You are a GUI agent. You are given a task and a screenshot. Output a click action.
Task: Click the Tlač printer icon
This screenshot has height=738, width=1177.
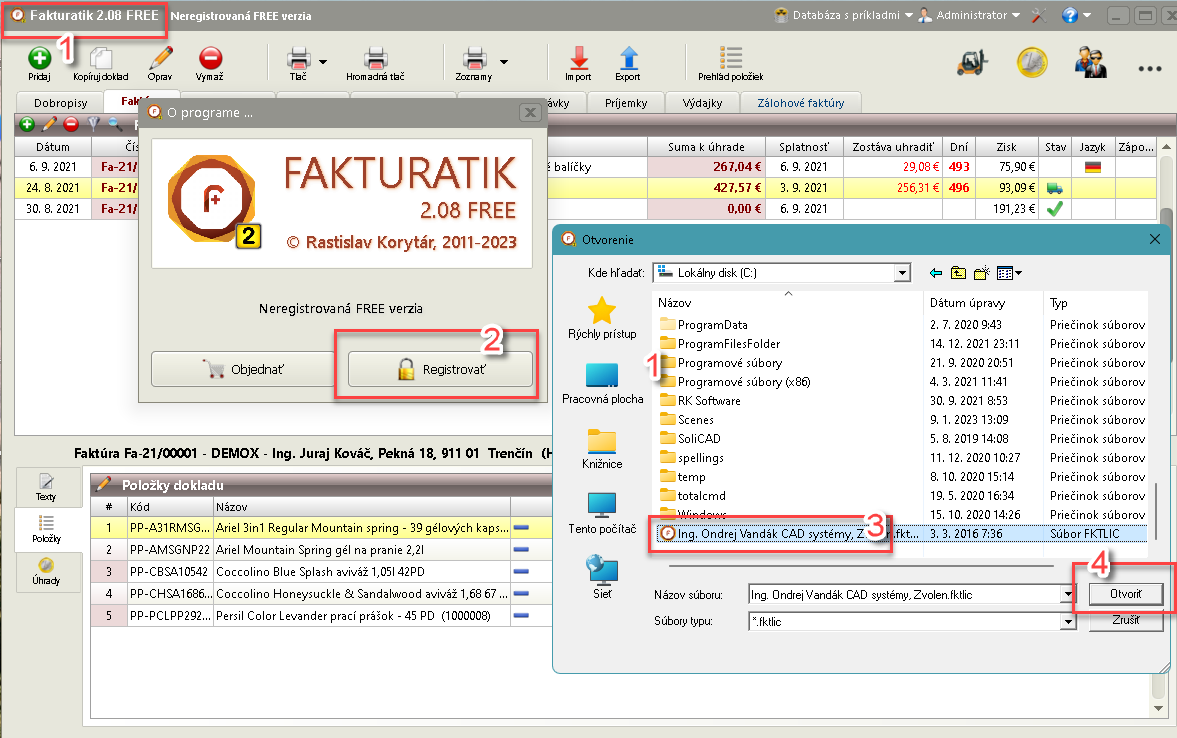coord(299,59)
